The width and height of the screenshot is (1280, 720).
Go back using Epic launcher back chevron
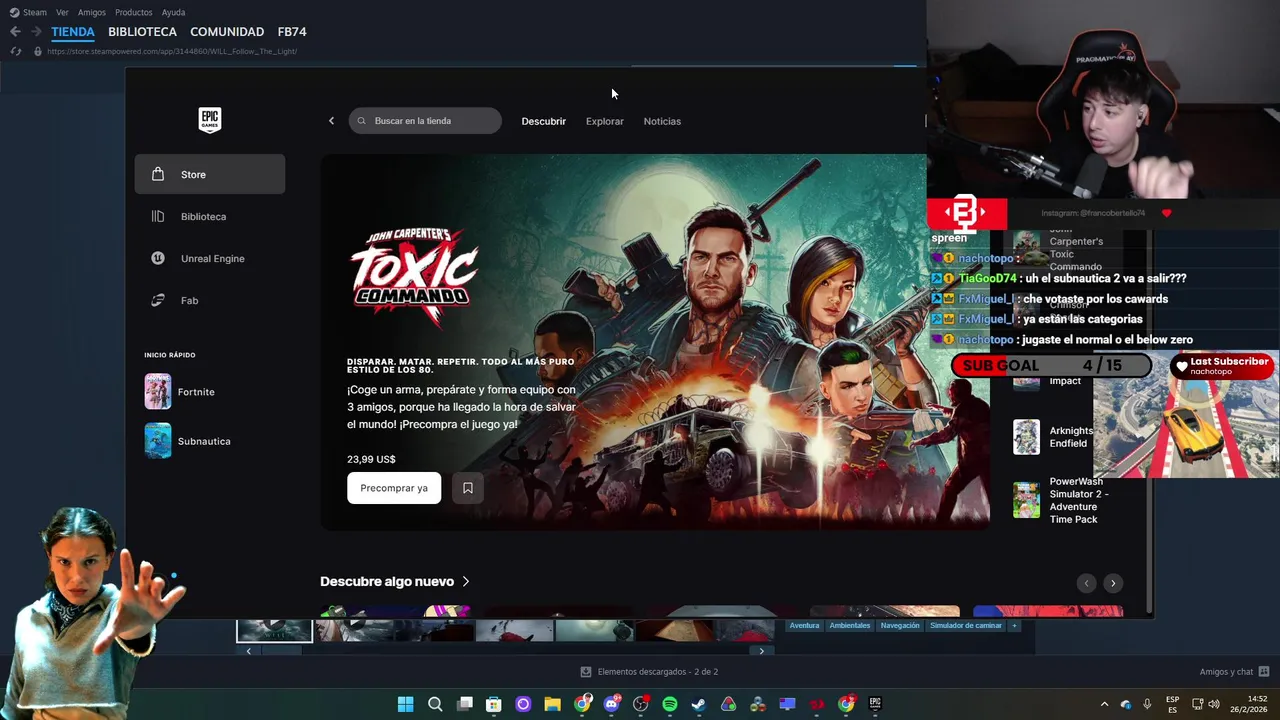pos(331,121)
